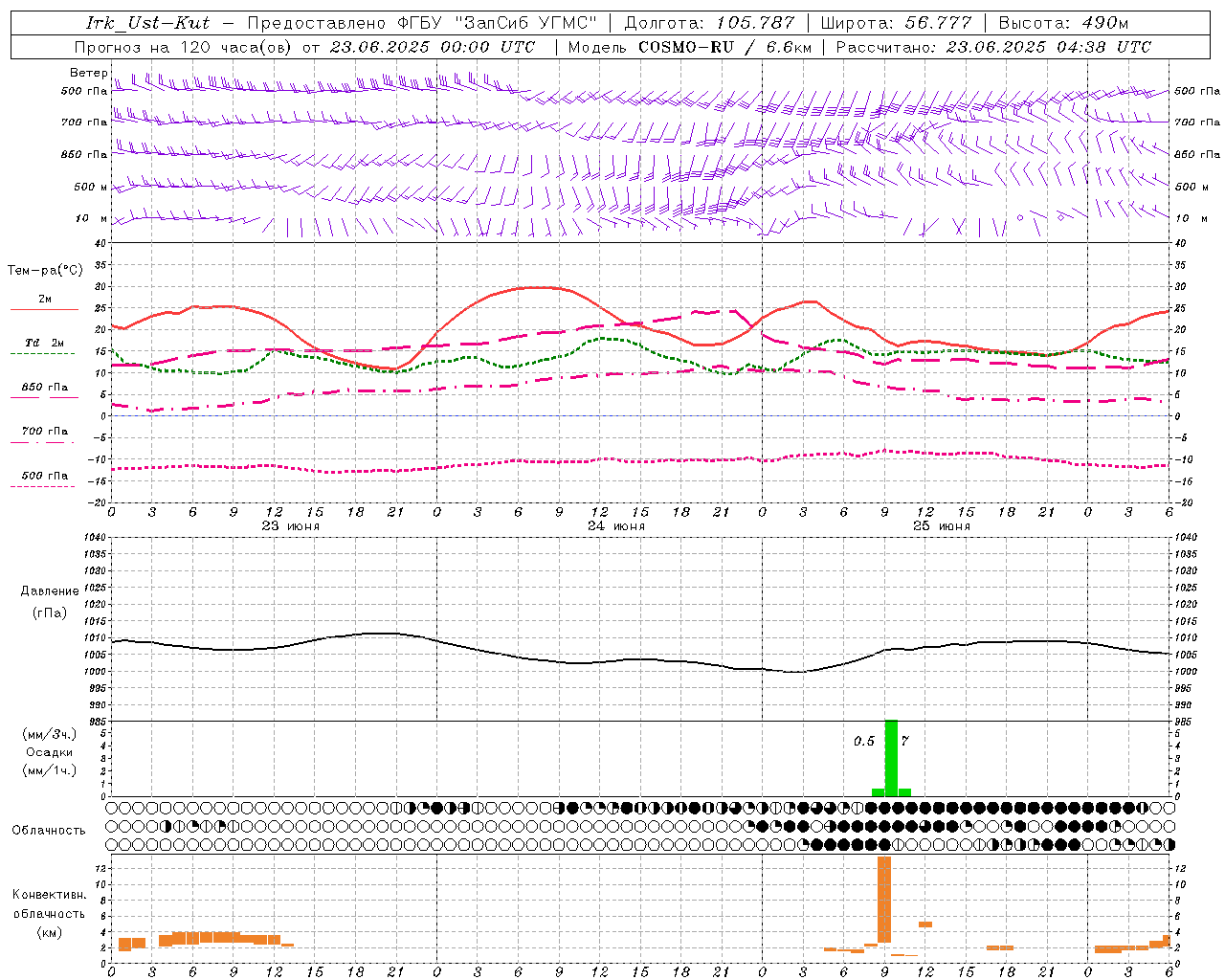The height and width of the screenshot is (980, 1225).
Task: Click the 24 июня date label
Action: click(616, 526)
